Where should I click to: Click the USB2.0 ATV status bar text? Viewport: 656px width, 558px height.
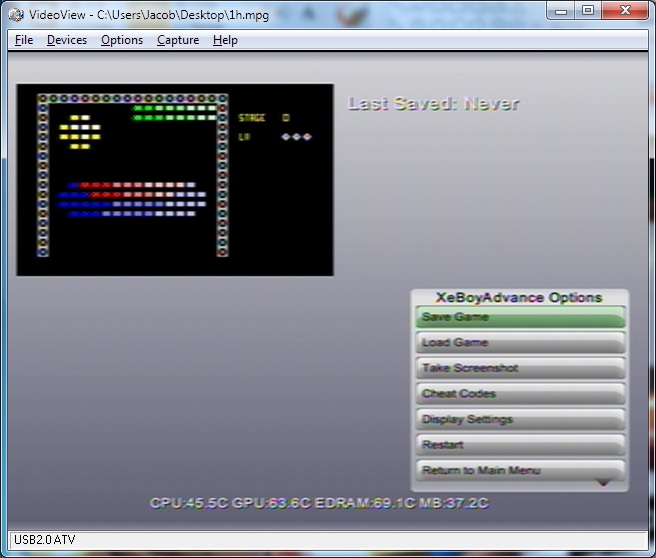click(45, 540)
